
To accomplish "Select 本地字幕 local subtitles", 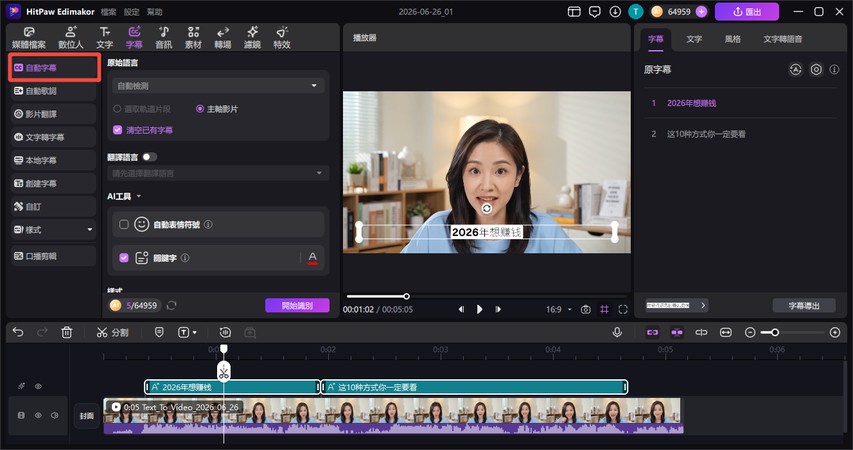I will (x=53, y=160).
